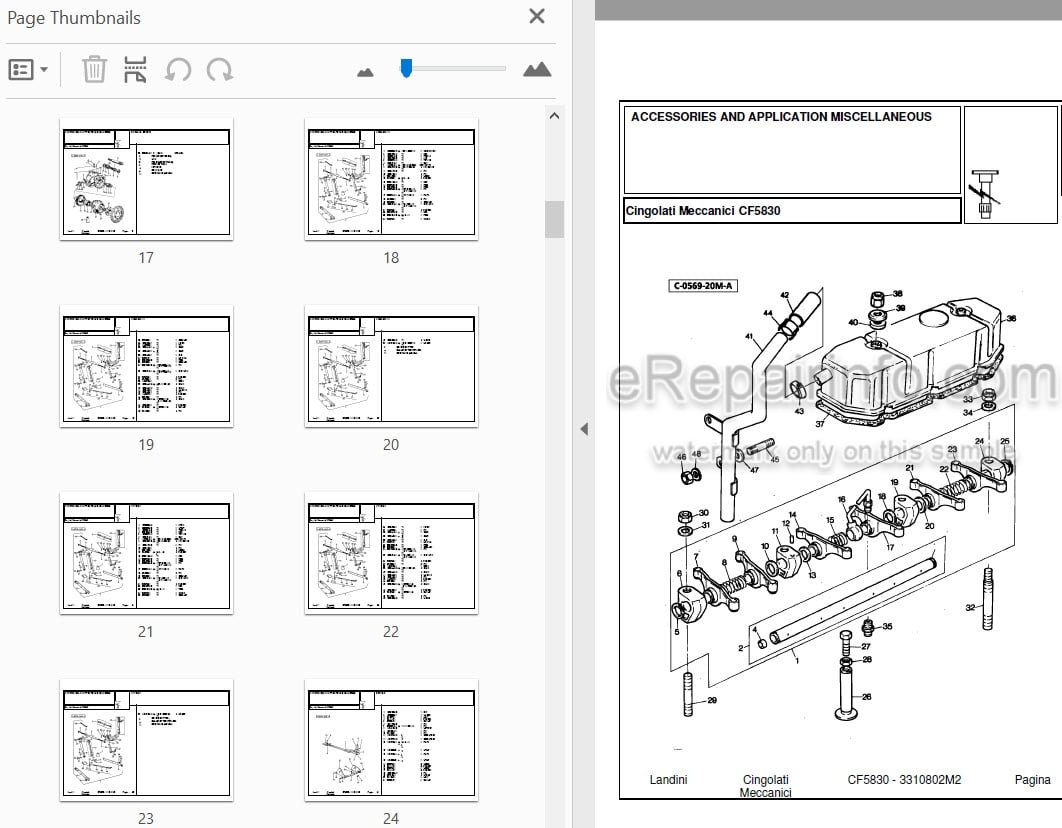Collapse the navigation pane with arrow

tap(584, 429)
